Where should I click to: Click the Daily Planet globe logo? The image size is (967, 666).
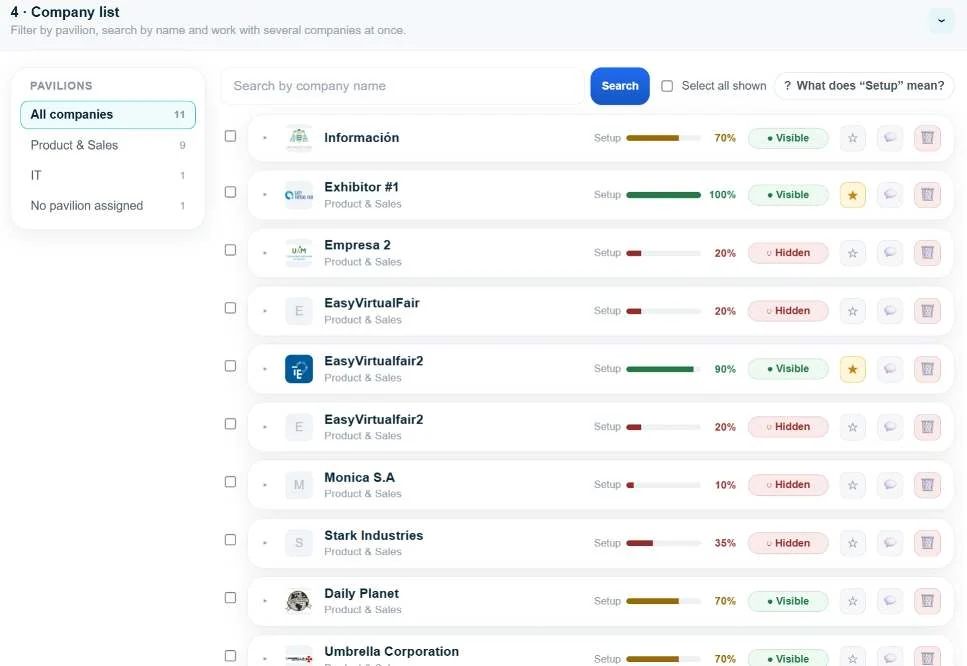coord(298,601)
